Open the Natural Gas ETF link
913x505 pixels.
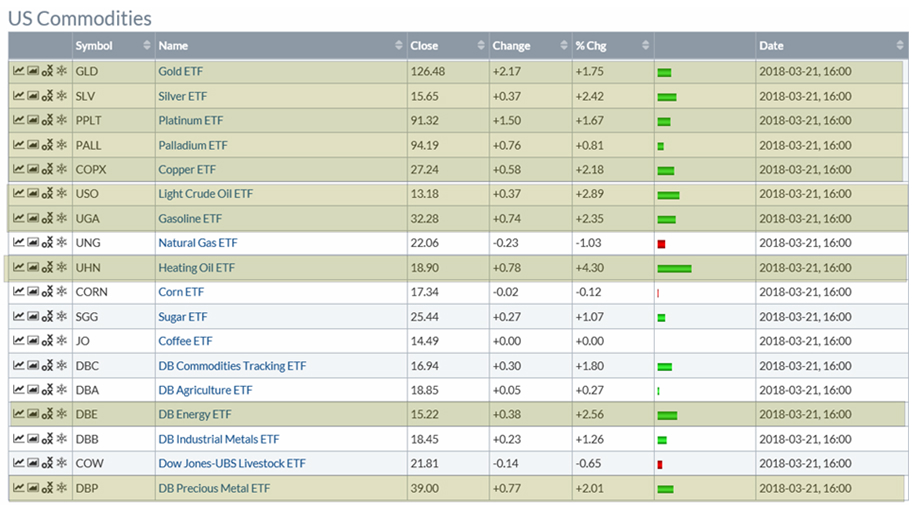[197, 243]
